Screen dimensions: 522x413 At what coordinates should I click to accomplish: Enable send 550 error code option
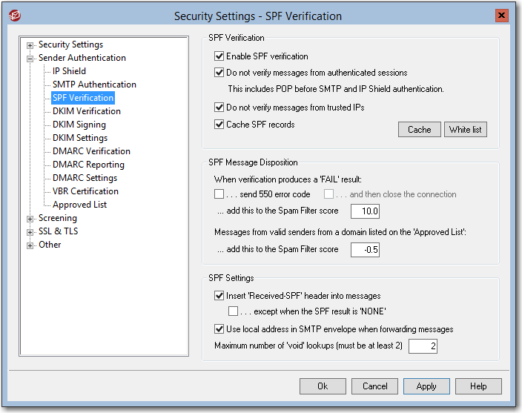pos(219,194)
